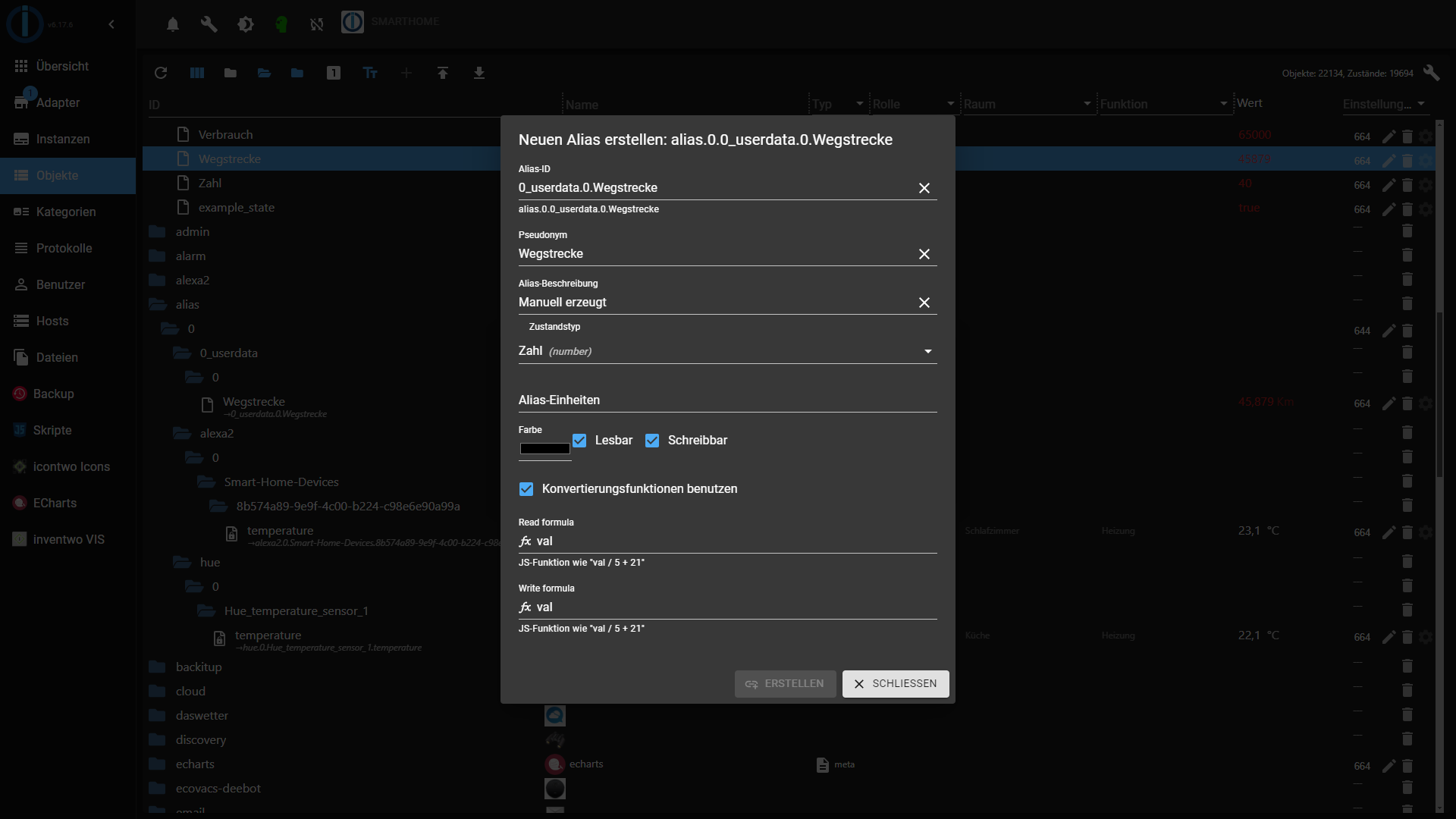Open Protokolle in sidebar

click(67, 248)
